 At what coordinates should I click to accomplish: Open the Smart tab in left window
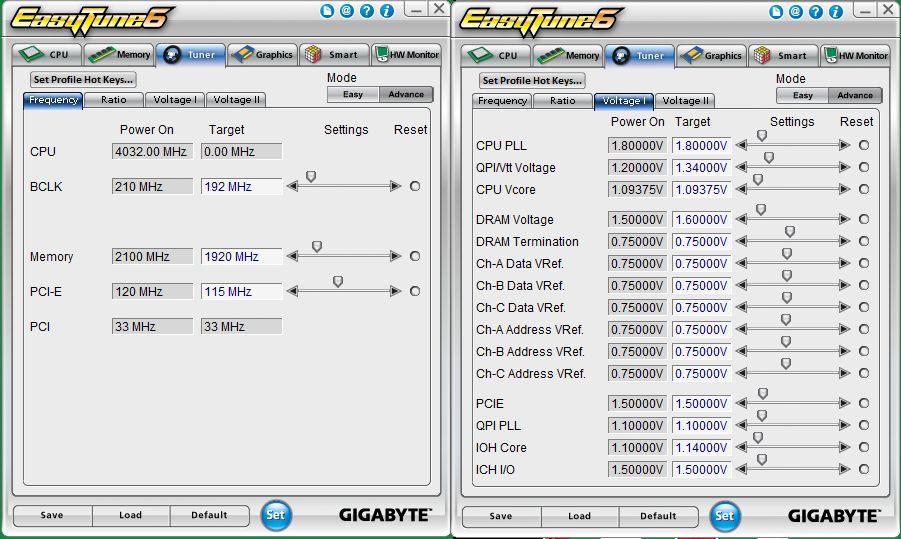tap(334, 55)
